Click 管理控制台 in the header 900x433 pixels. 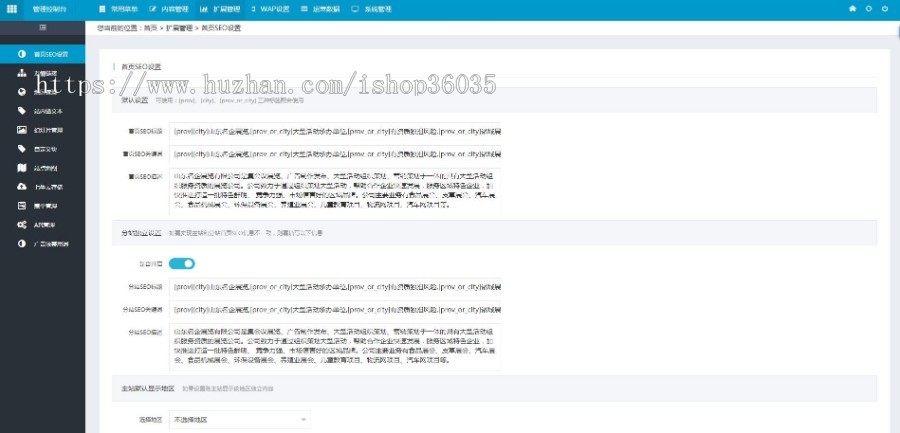[49, 9]
